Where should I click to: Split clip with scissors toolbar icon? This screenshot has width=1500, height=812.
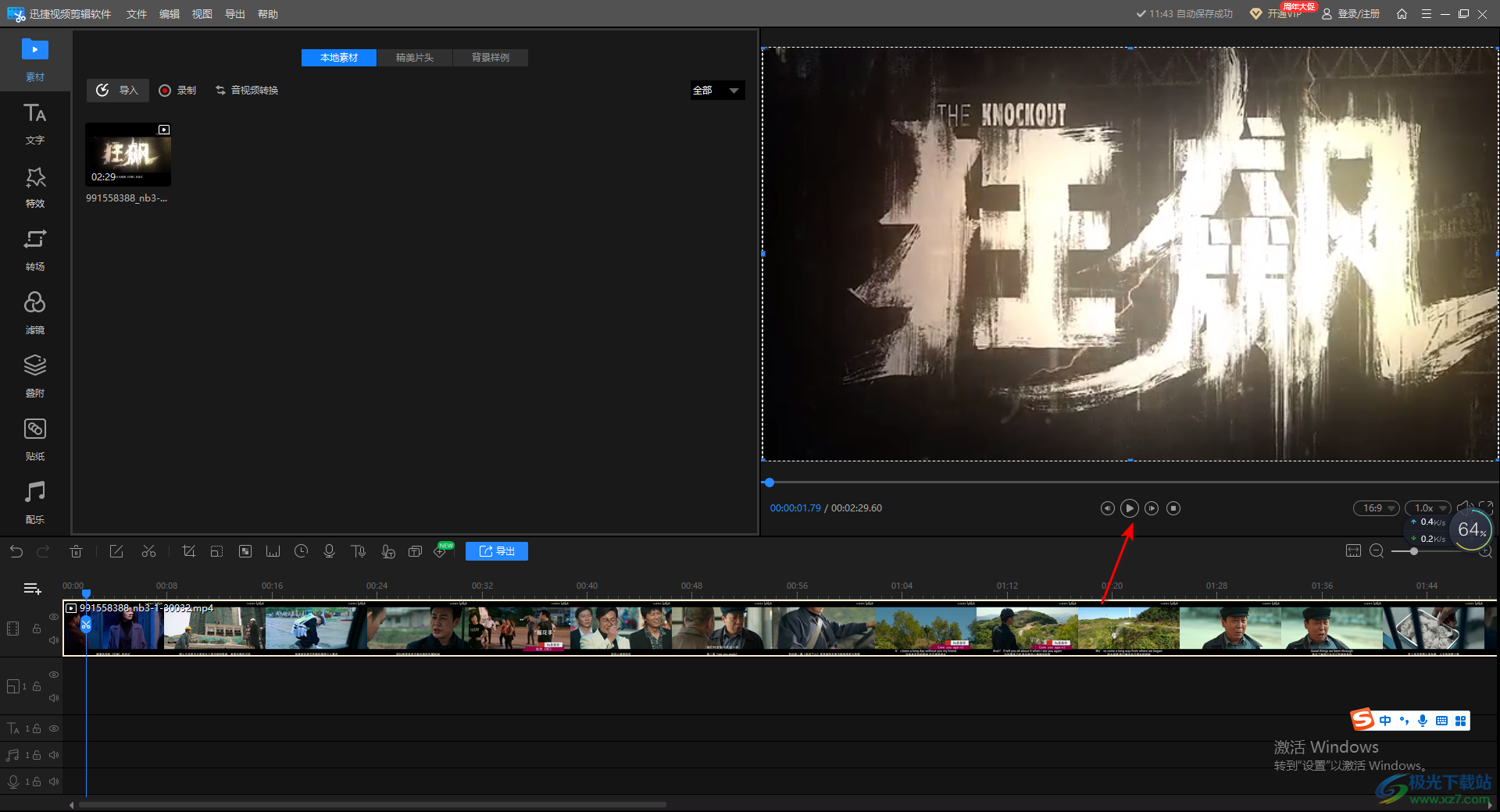click(148, 551)
